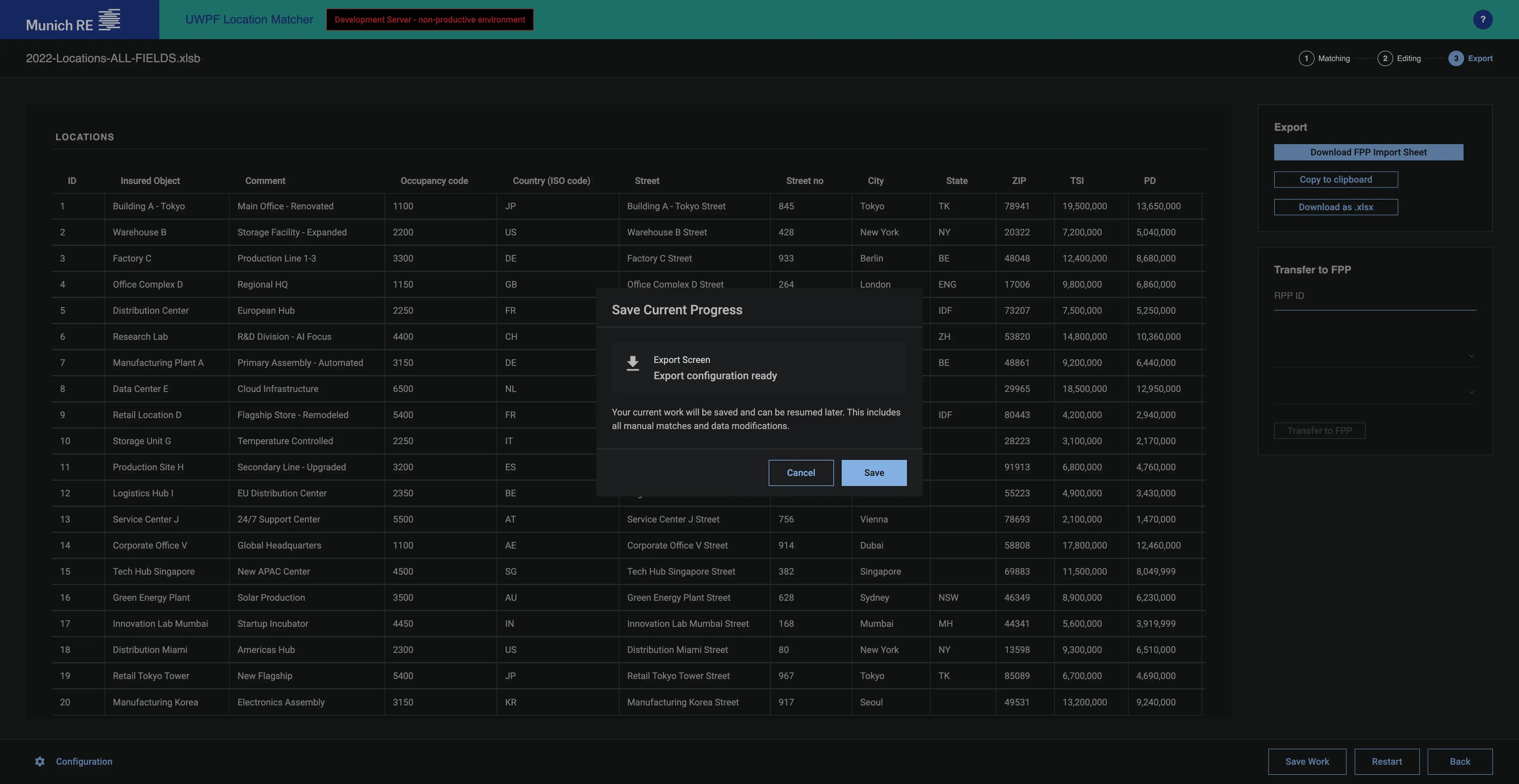Image resolution: width=1519 pixels, height=784 pixels.
Task: Open the Configuration link
Action: click(84, 761)
